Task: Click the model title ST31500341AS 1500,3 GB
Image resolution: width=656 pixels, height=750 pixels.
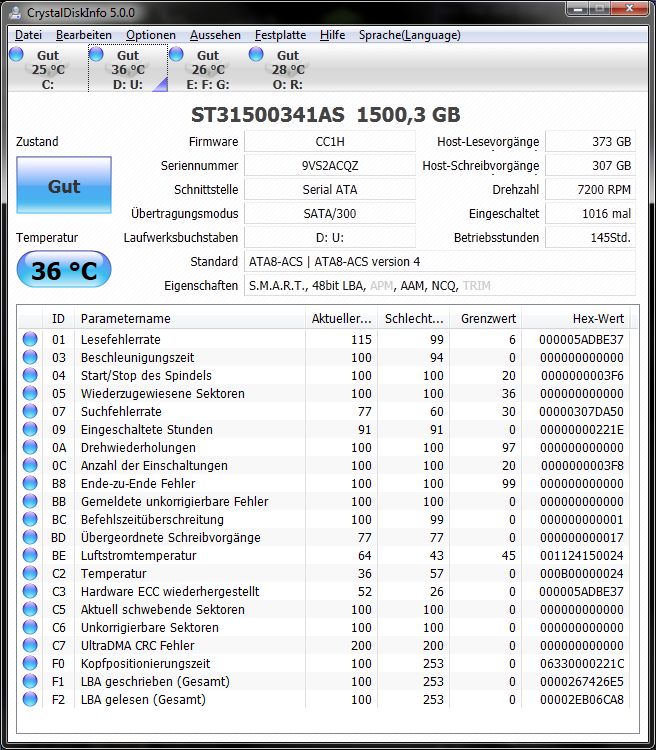Action: point(325,115)
